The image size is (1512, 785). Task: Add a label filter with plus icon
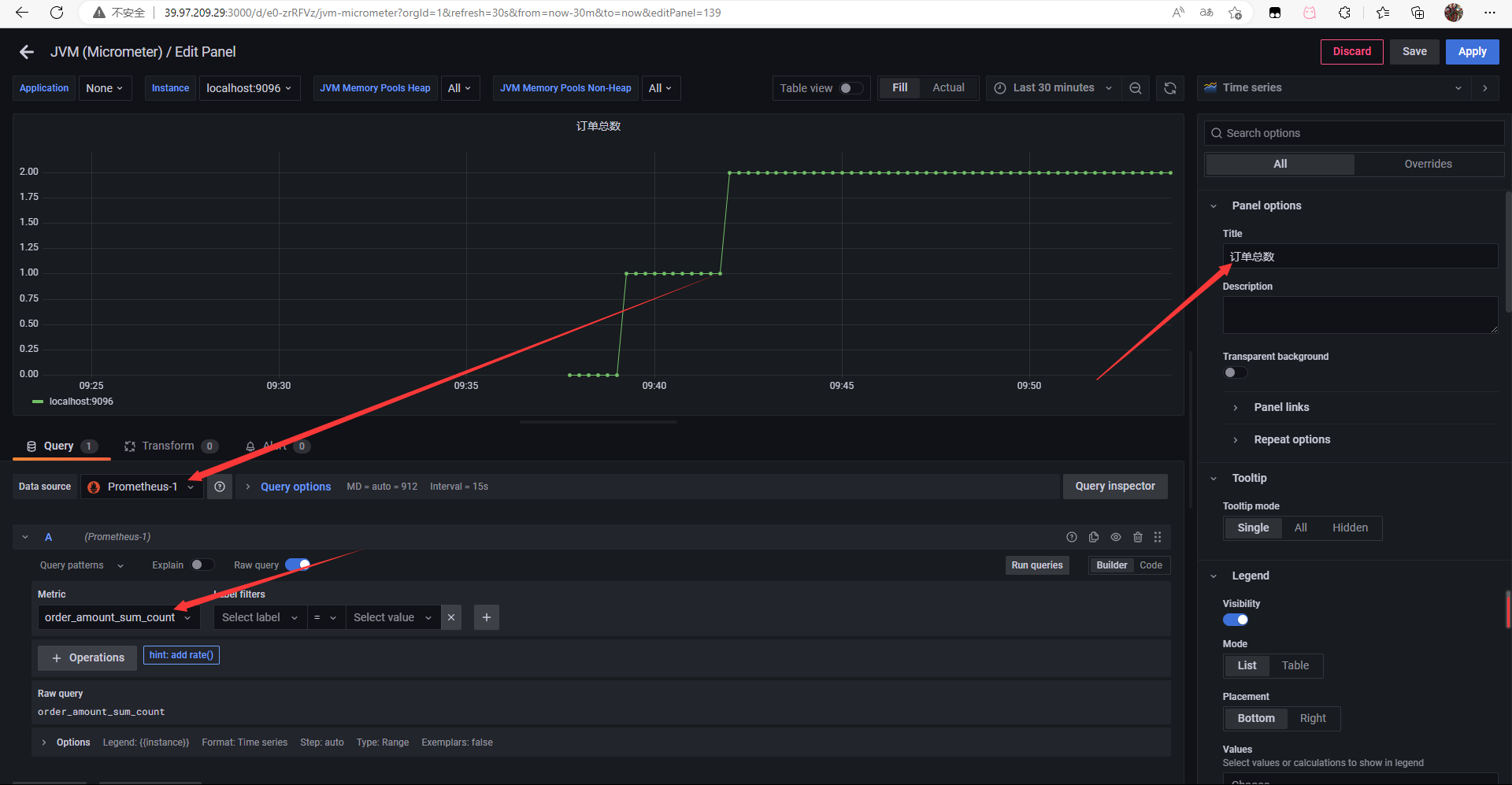coord(487,617)
